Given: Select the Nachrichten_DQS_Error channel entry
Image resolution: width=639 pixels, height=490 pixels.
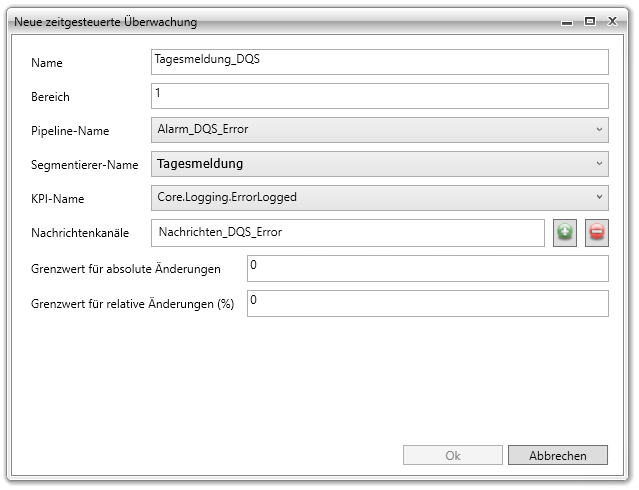Looking at the screenshot, I should [220, 232].
